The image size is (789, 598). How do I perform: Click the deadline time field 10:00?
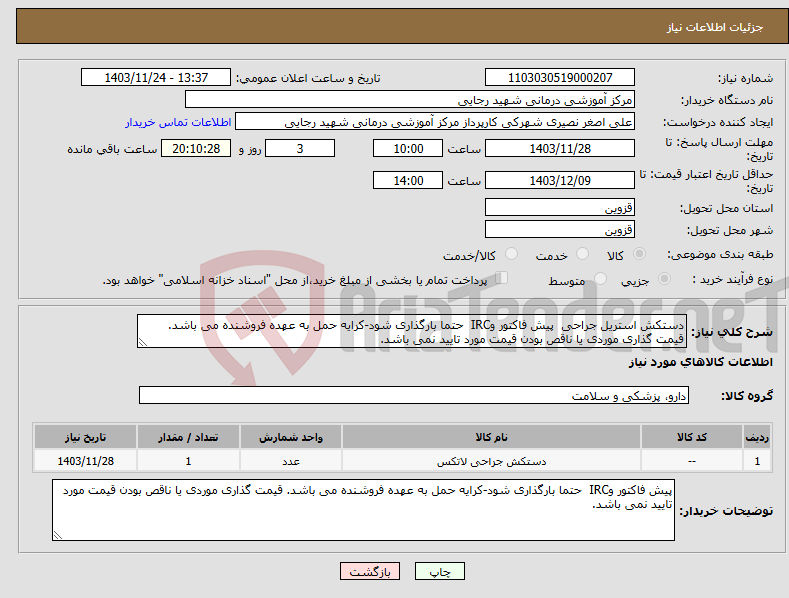[408, 148]
